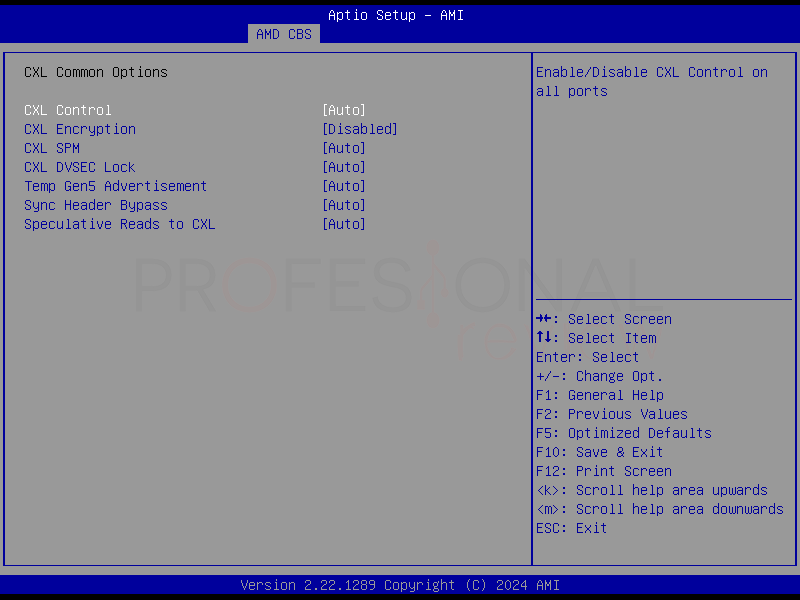800x600 pixels.
Task: Click the Aptio Setup - AMI title
Action: tap(396, 15)
